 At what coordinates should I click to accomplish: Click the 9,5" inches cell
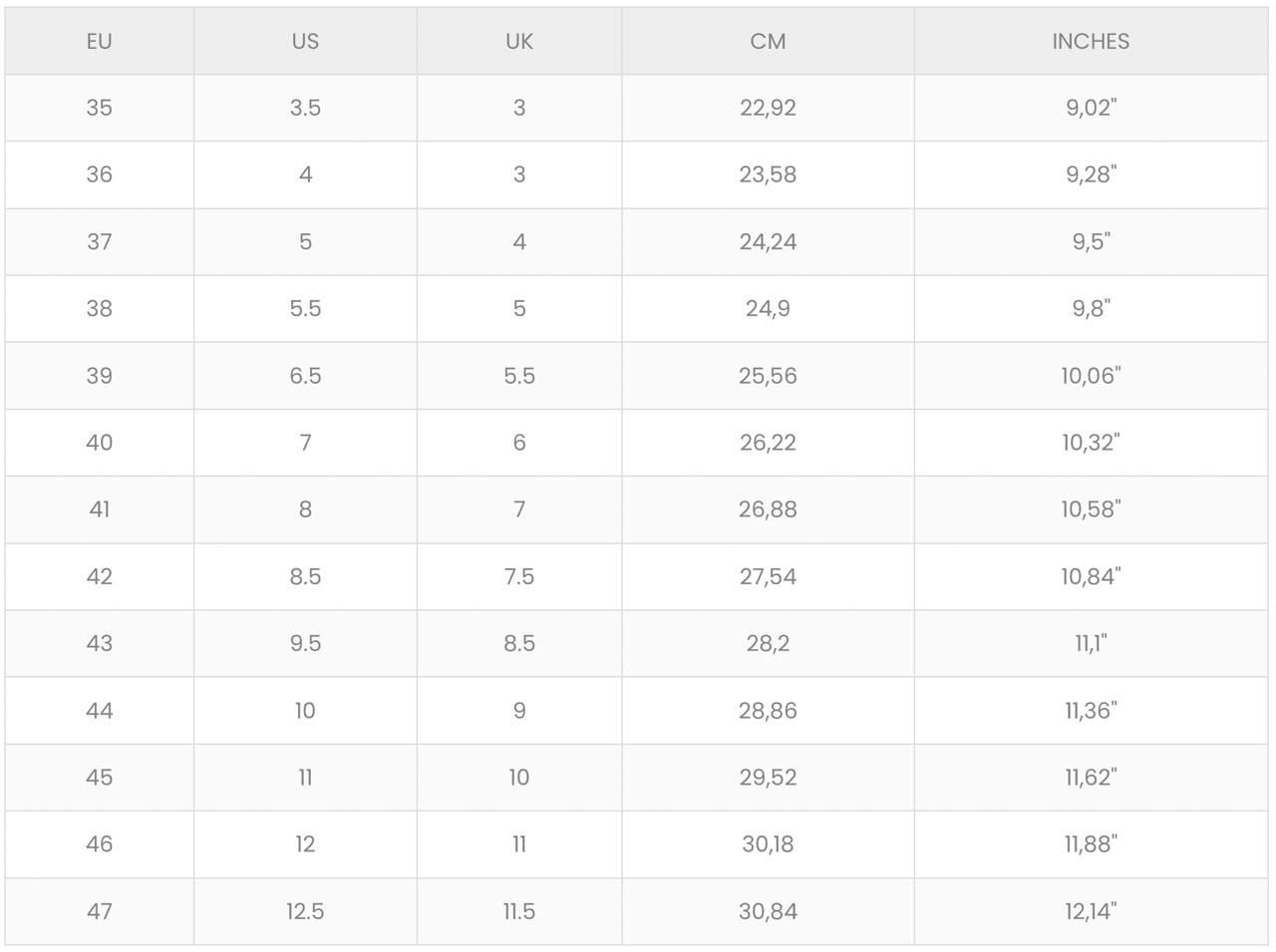1091,241
